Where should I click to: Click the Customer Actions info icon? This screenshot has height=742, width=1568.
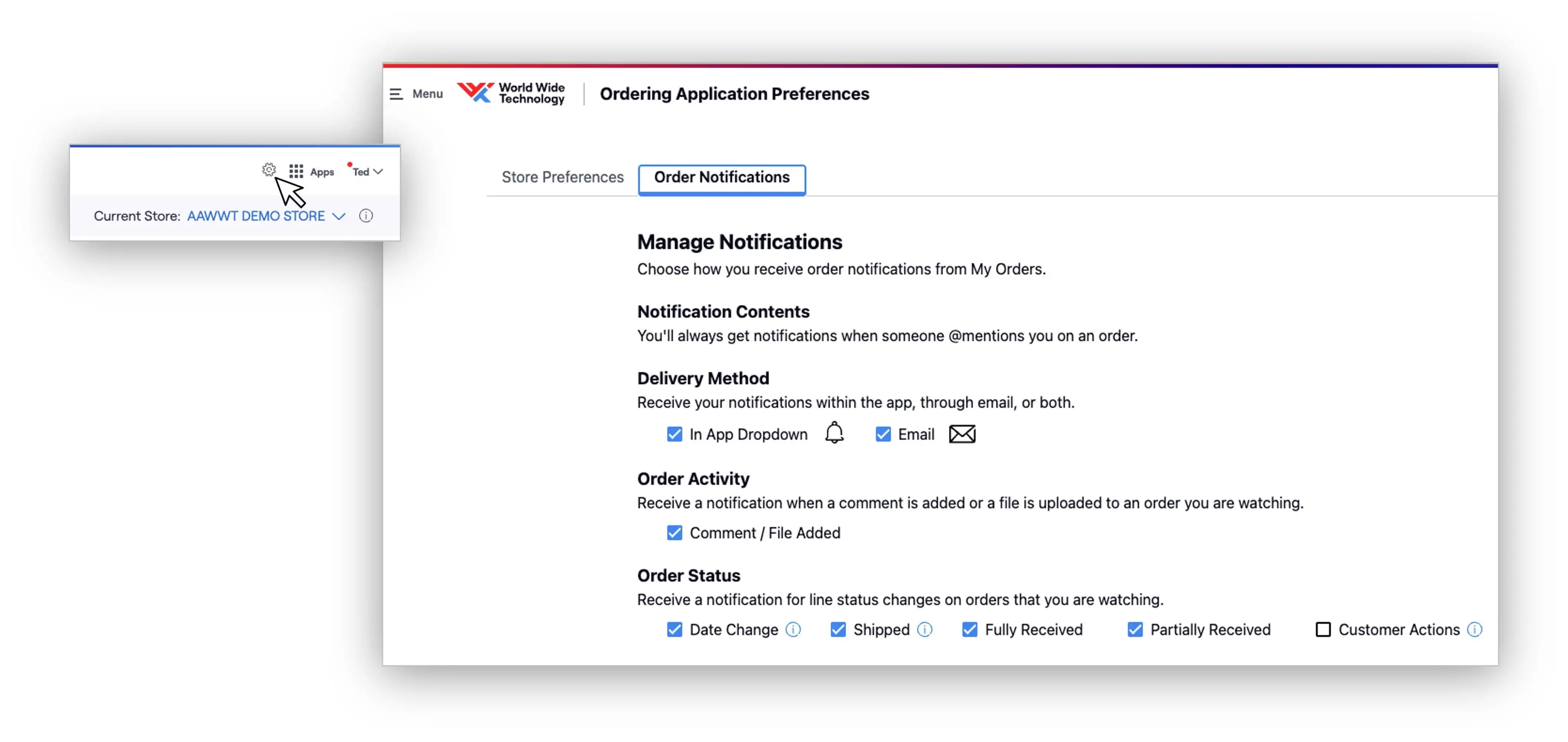click(x=1474, y=629)
